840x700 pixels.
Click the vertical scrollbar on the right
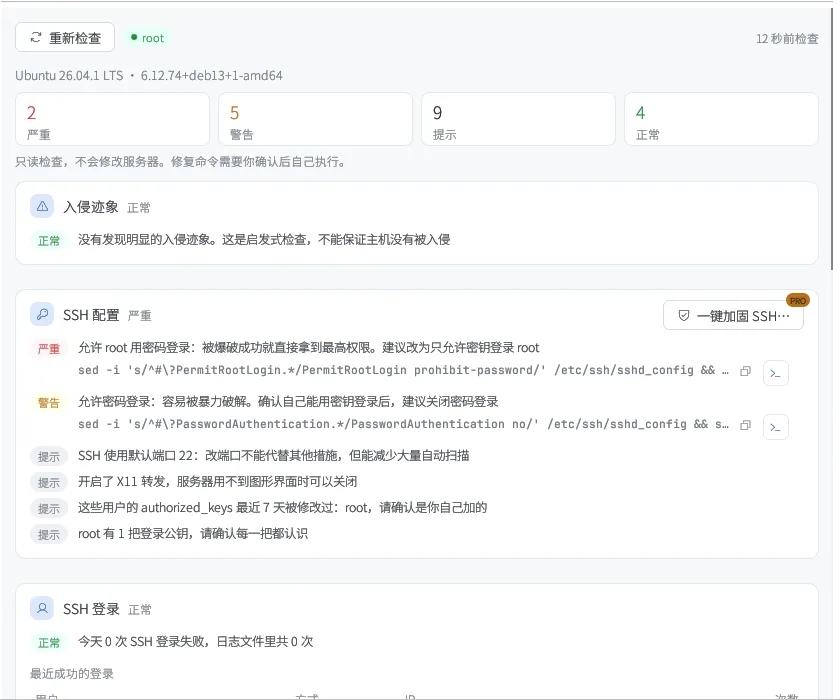pos(833,139)
